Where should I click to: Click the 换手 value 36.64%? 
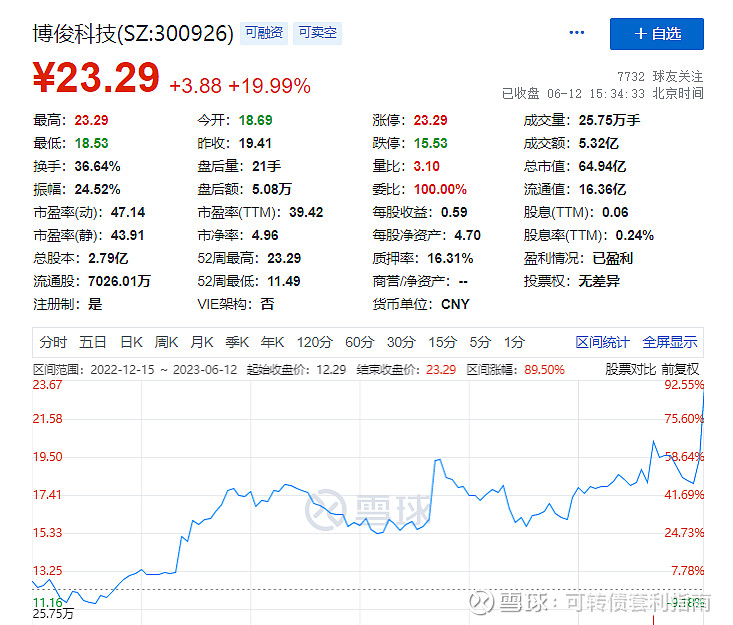[x=97, y=166]
